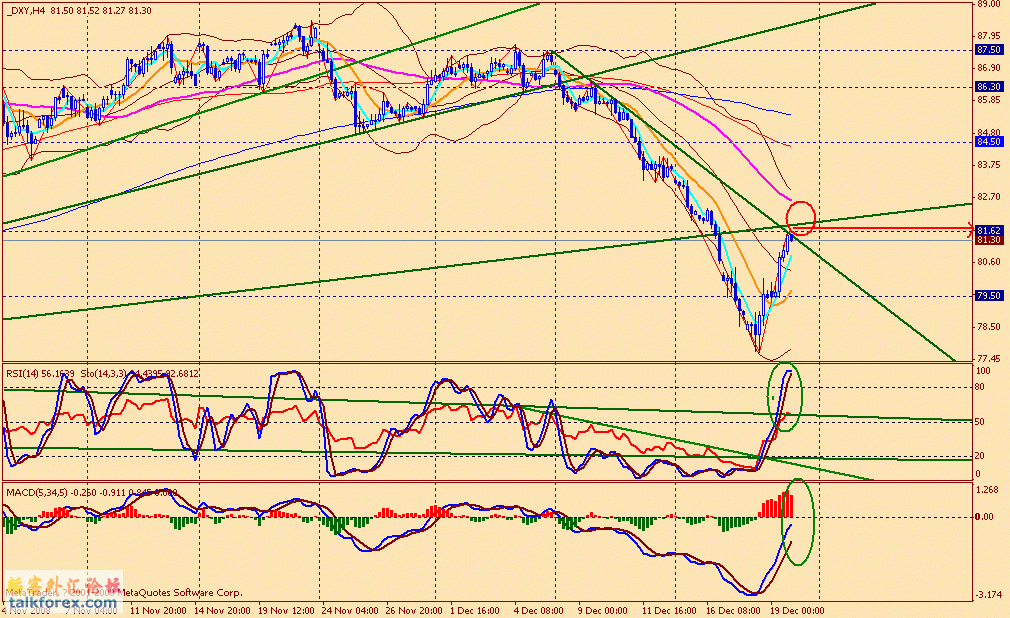The height and width of the screenshot is (618, 1010).
Task: Click the 4 Dec 08:00 time axis label
Action: [538, 610]
